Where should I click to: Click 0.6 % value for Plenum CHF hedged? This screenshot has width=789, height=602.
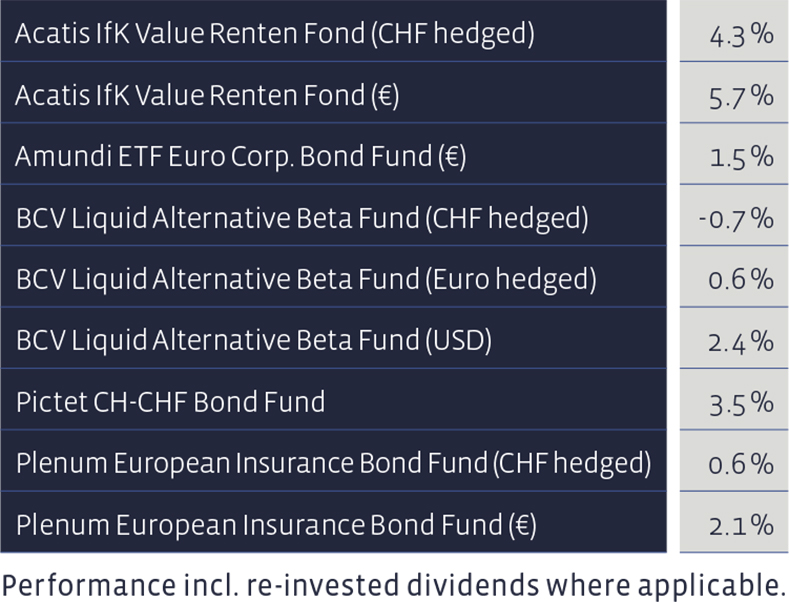pos(741,464)
